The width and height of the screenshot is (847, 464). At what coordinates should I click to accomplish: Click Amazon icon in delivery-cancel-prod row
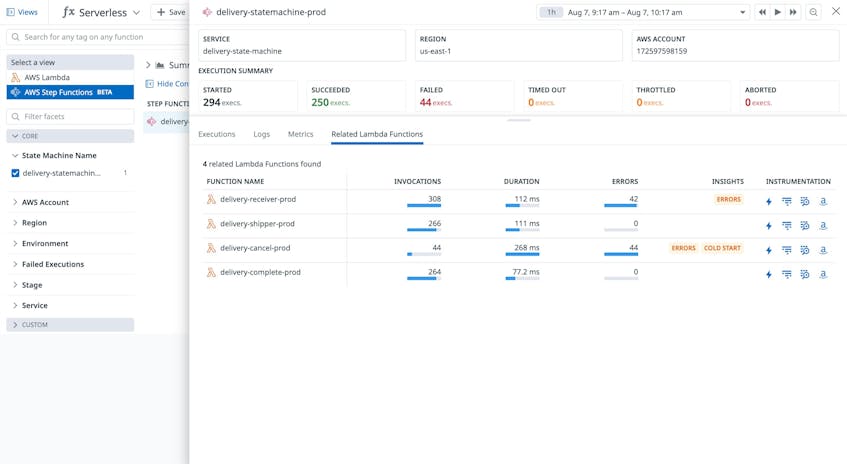(x=823, y=250)
